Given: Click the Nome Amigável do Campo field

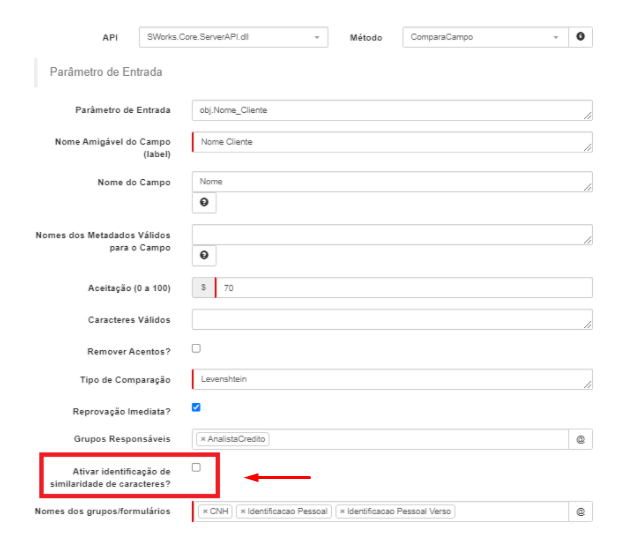Looking at the screenshot, I should pyautogui.click(x=392, y=142).
